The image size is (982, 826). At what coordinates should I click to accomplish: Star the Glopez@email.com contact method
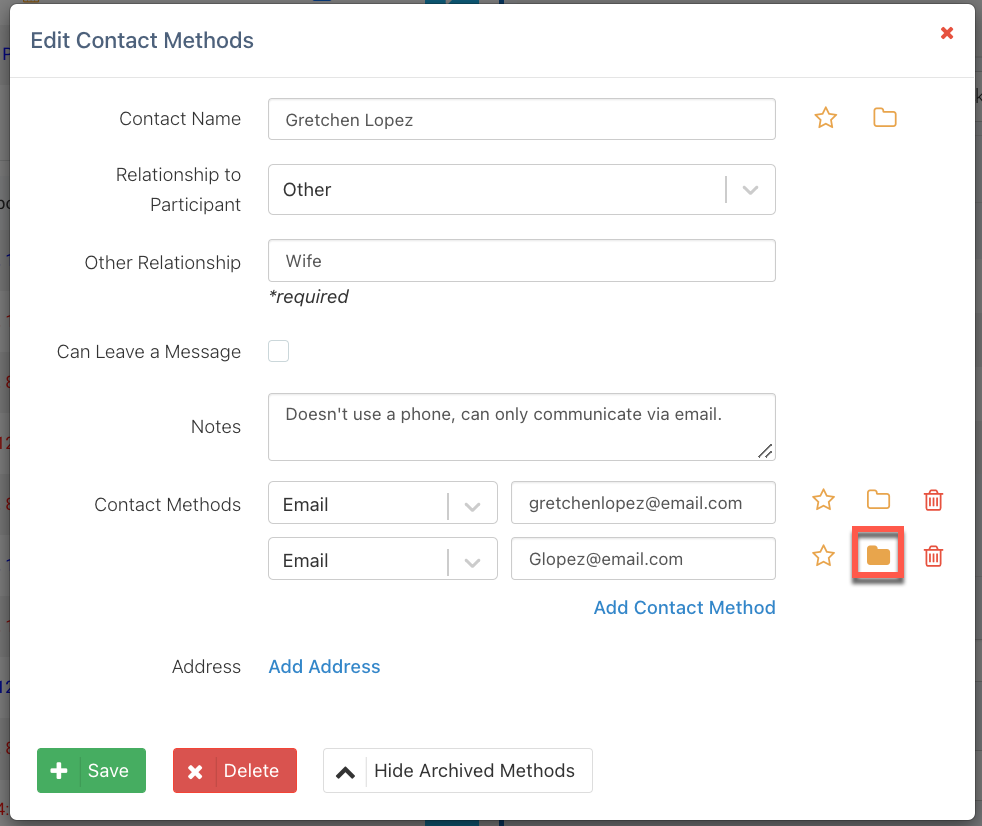click(x=823, y=556)
